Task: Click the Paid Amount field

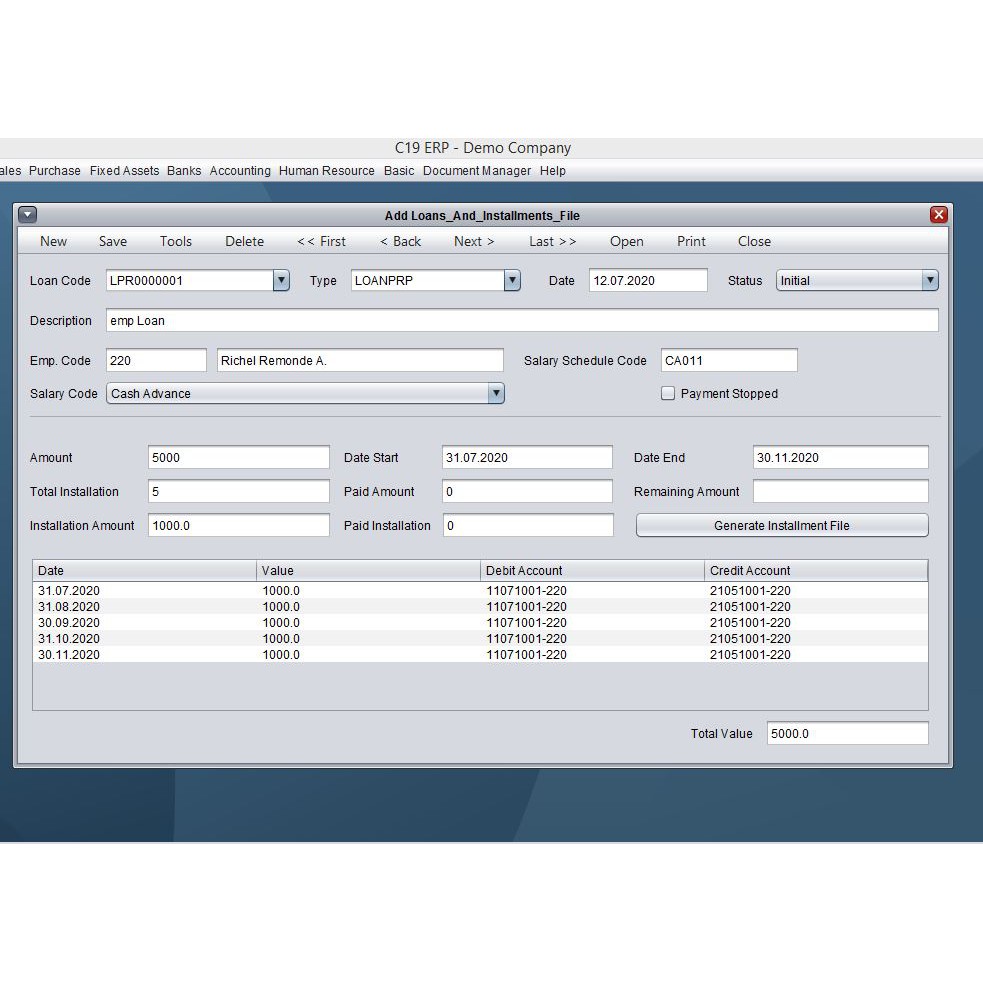Action: (x=527, y=492)
